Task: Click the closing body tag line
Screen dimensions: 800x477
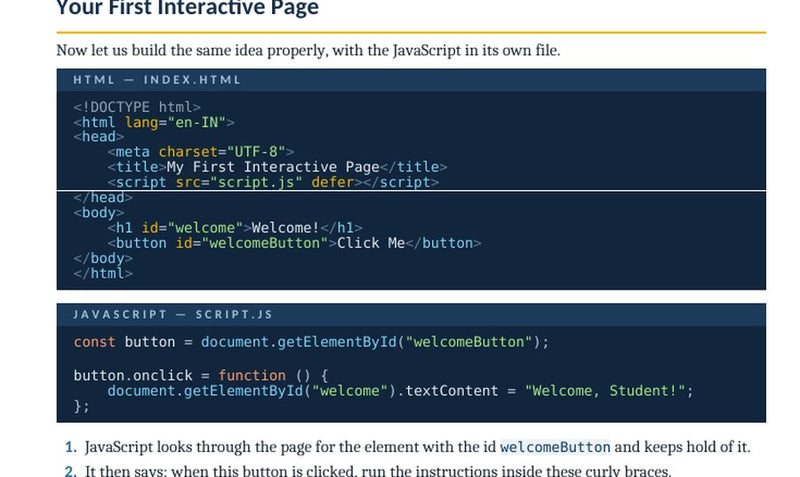Action: (103, 259)
